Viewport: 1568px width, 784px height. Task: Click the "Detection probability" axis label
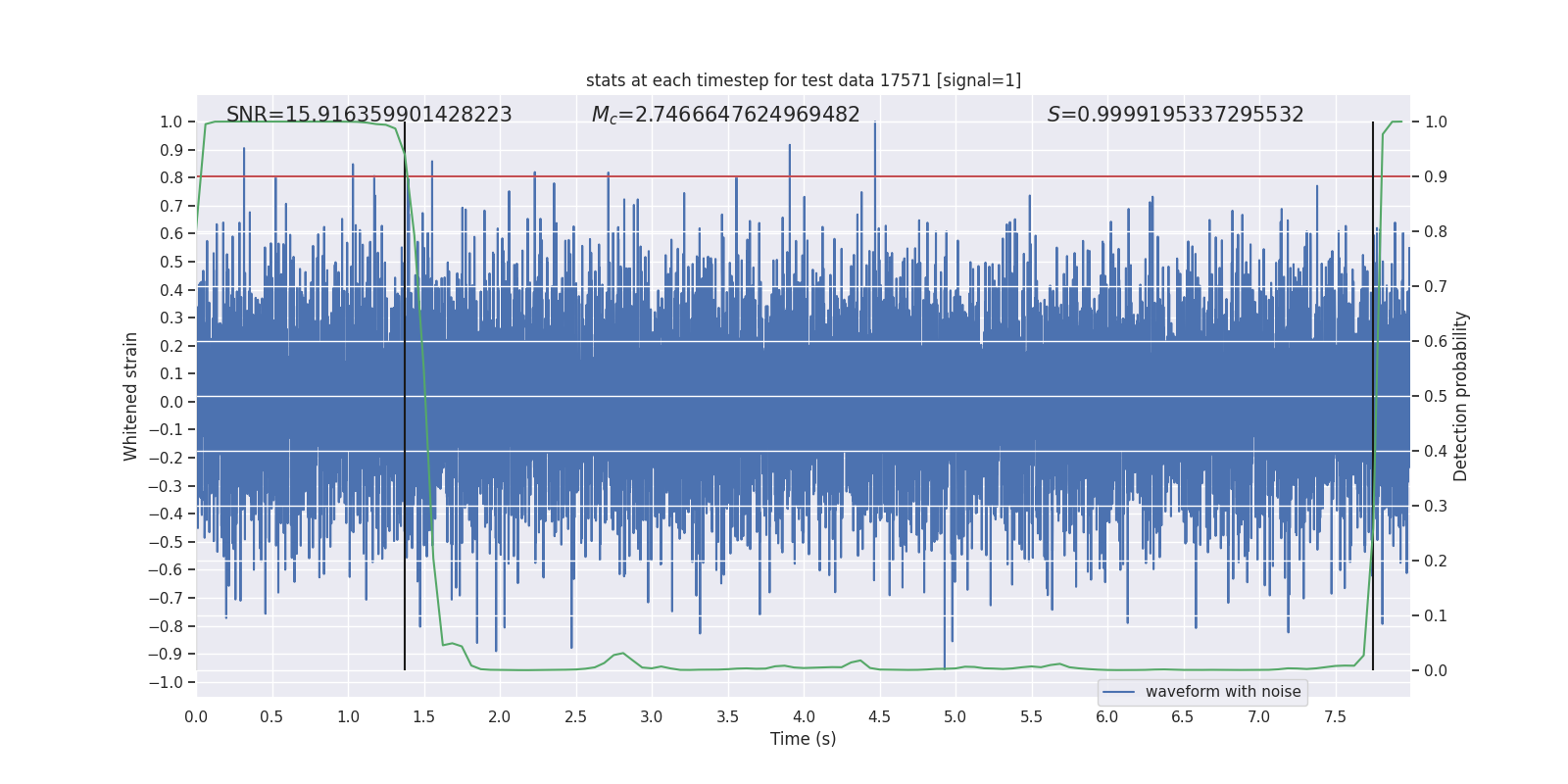[x=1461, y=396]
